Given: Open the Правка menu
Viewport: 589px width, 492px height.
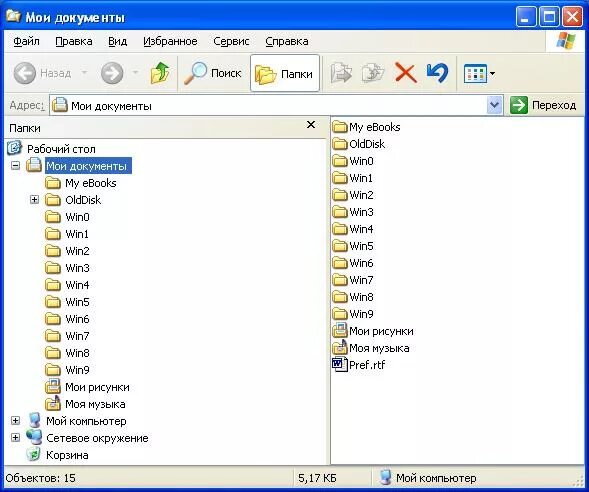Looking at the screenshot, I should point(74,41).
